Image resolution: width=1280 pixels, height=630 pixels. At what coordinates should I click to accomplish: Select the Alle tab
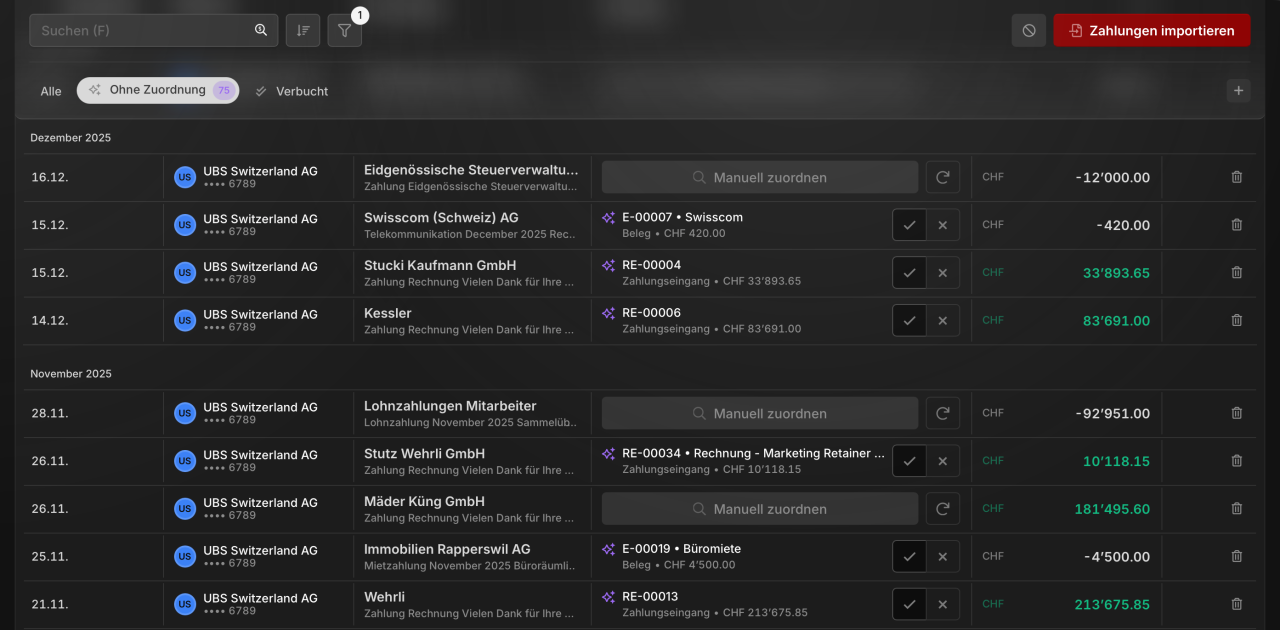coord(51,91)
